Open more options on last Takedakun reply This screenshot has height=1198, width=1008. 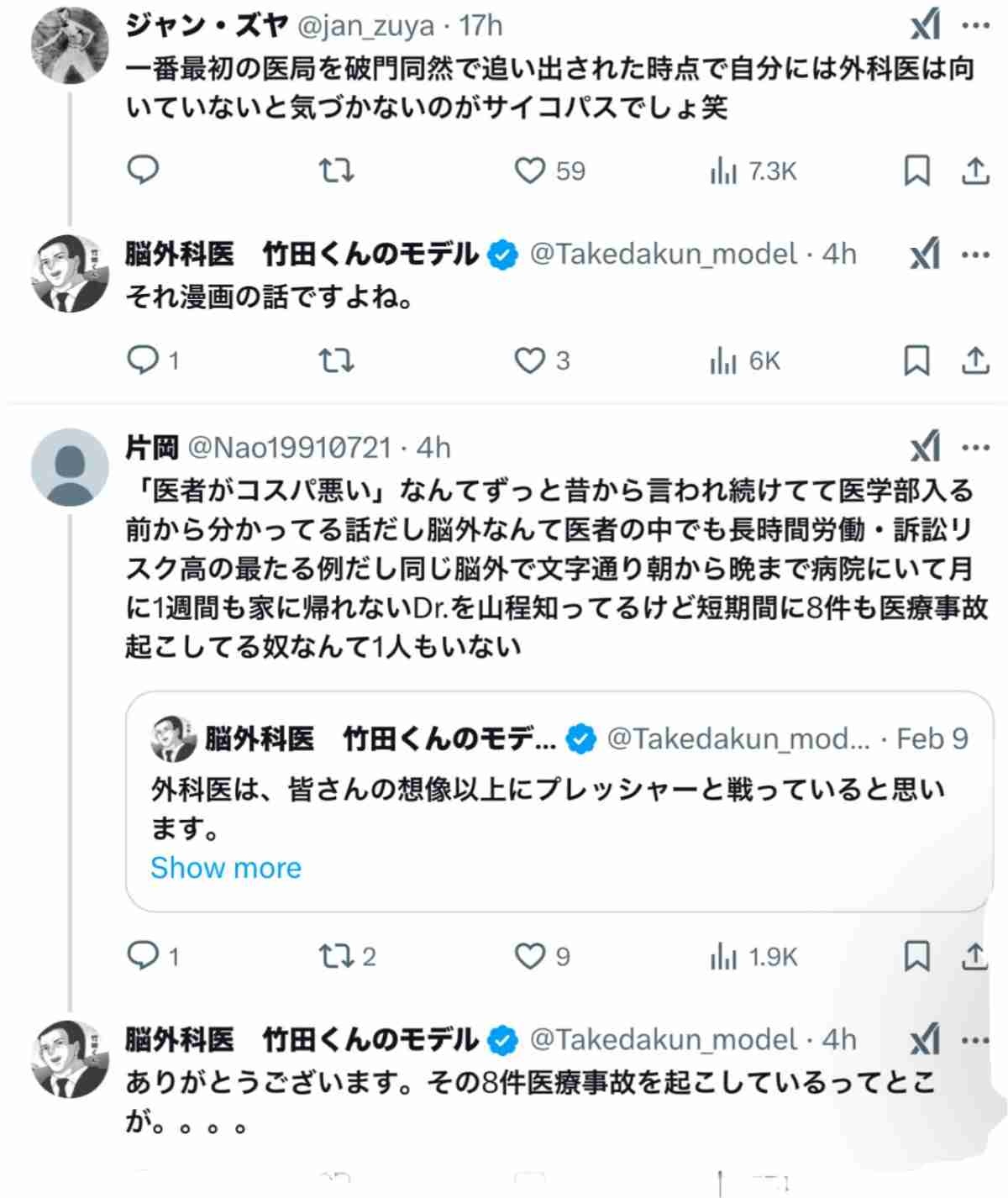[x=975, y=1040]
